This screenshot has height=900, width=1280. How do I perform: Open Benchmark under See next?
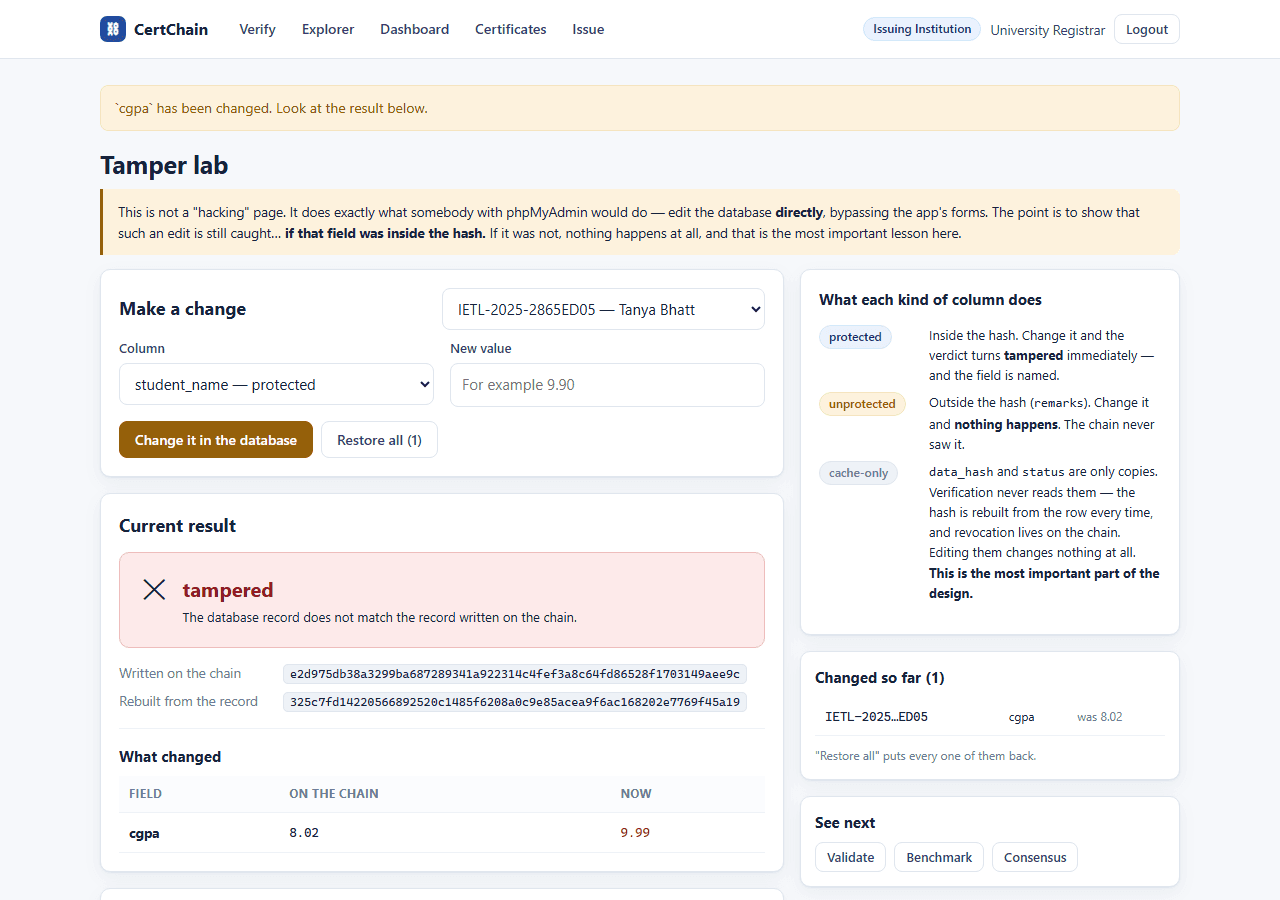click(x=939, y=857)
